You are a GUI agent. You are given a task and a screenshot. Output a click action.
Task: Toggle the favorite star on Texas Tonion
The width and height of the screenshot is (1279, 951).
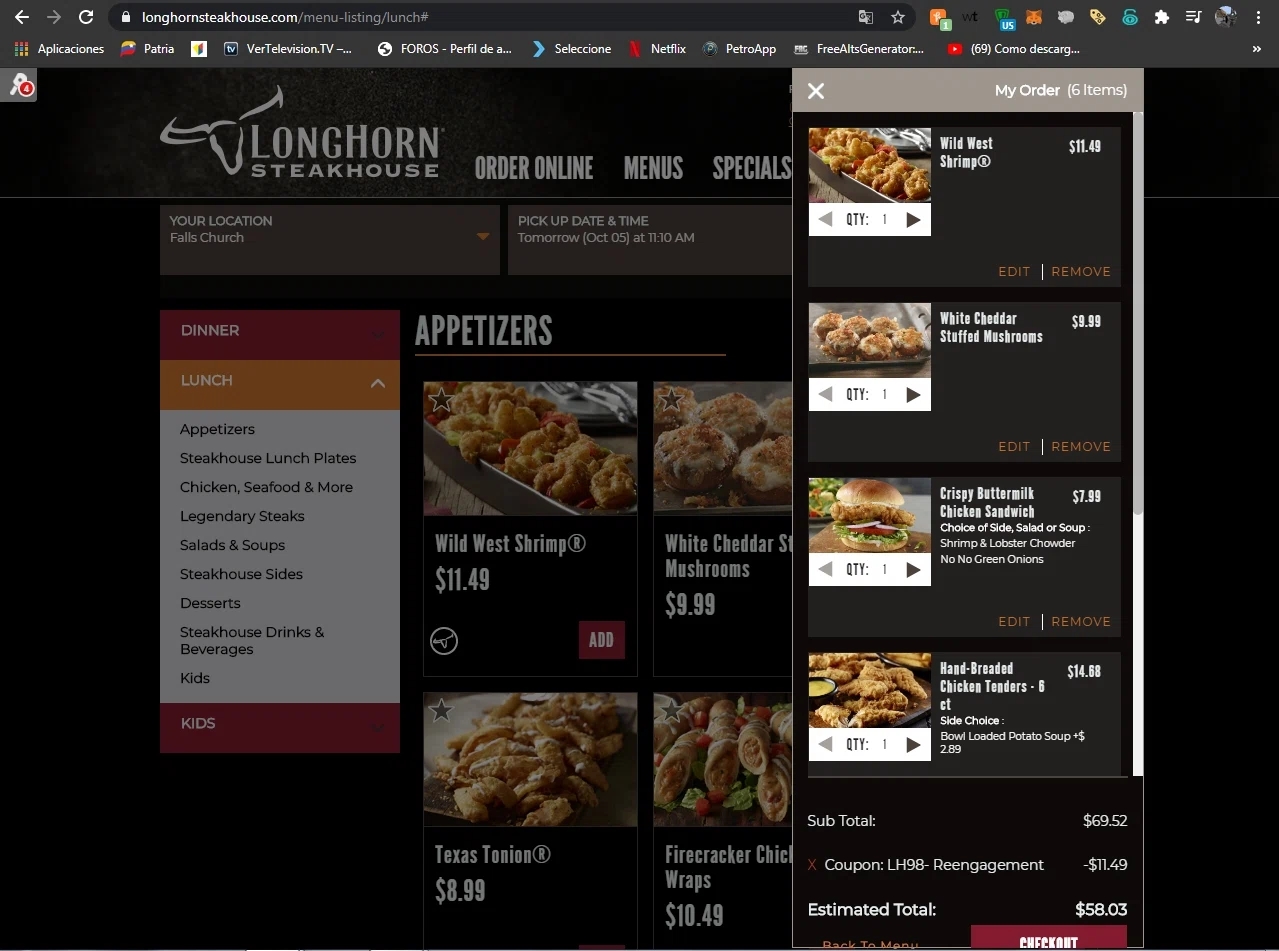pos(442,710)
